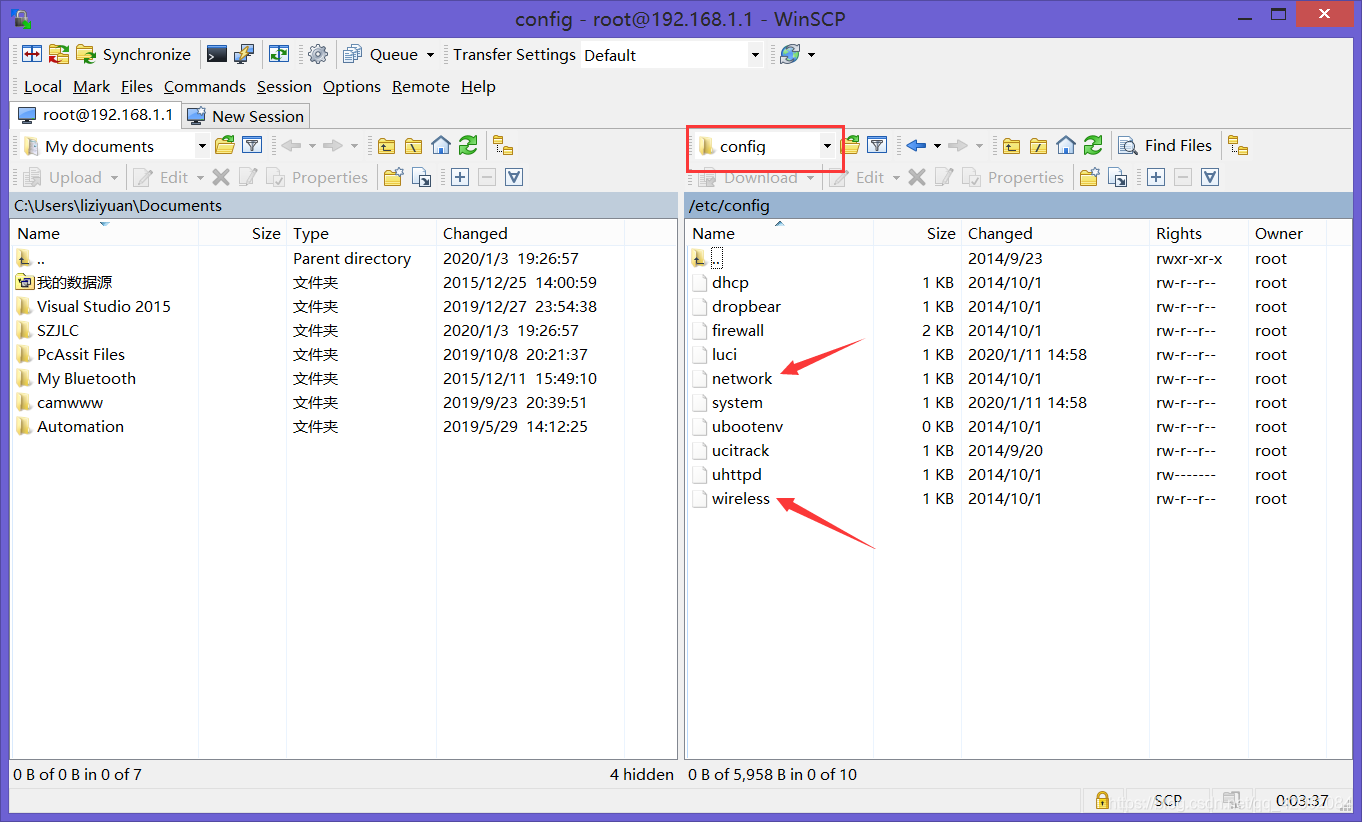Open the Session menu
Viewport: 1362px width, 822px height.
[284, 86]
